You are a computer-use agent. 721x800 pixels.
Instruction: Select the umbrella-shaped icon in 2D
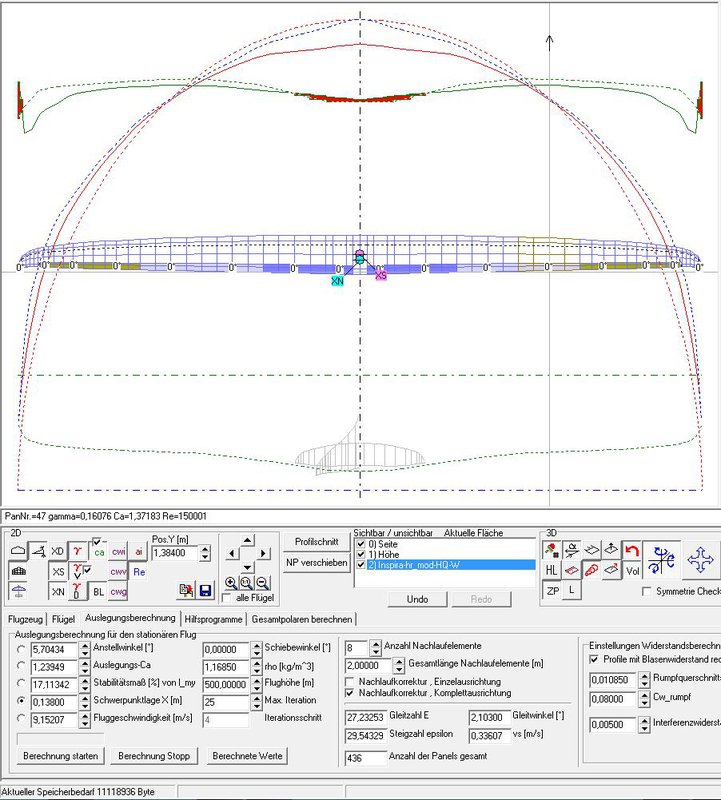click(x=18, y=591)
